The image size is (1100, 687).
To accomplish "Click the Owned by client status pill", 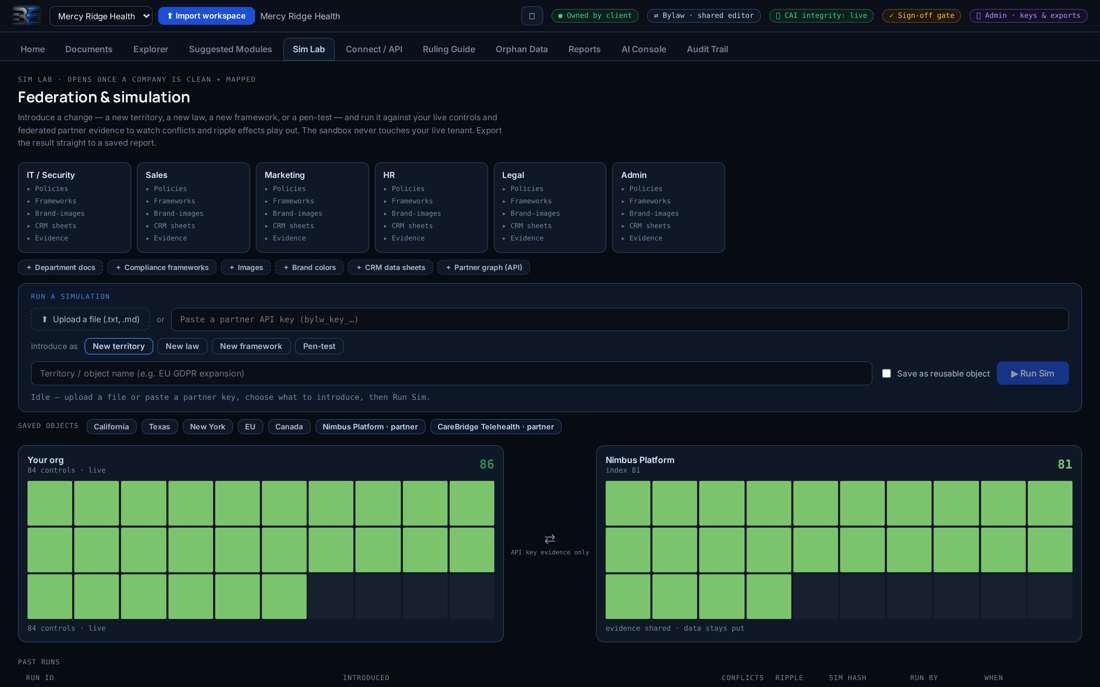I will tap(594, 15).
